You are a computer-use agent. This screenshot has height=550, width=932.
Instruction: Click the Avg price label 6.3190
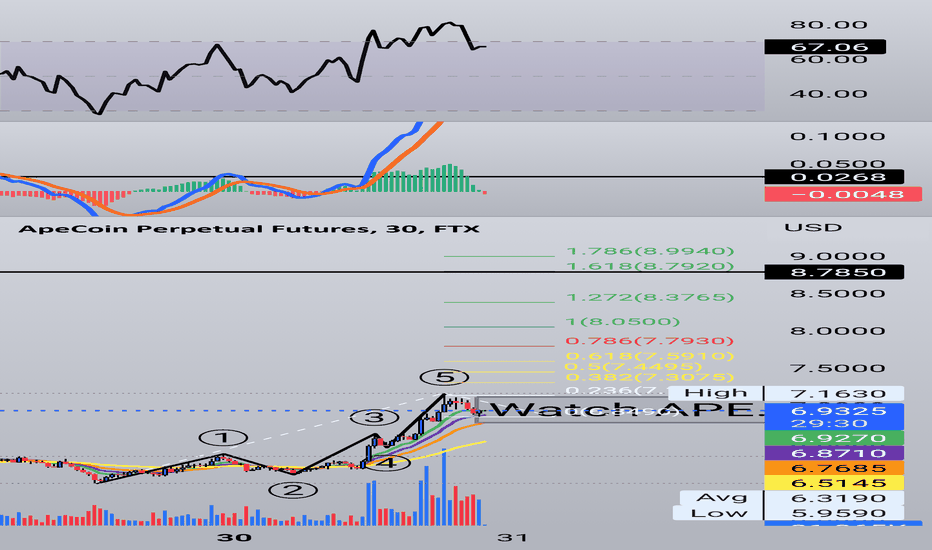(834, 498)
